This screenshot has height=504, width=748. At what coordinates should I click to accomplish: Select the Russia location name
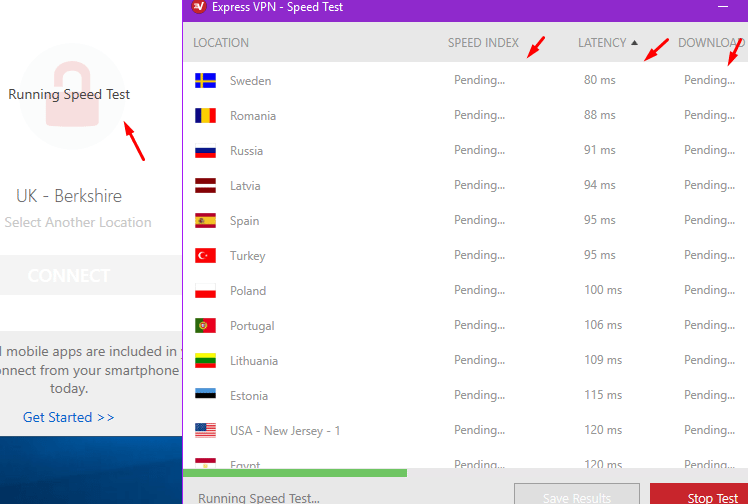tap(247, 151)
